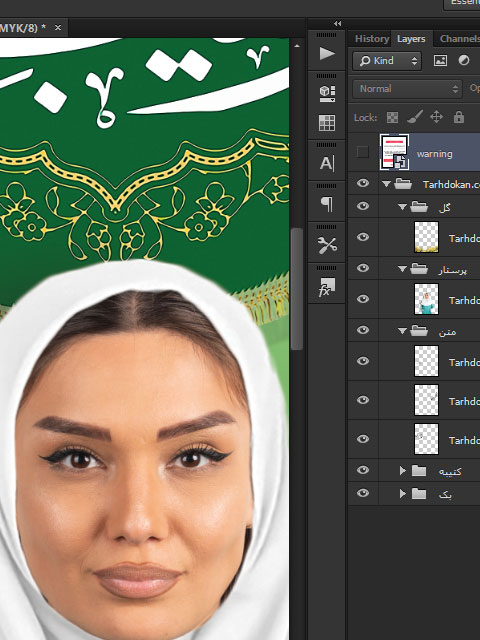Collapse the متن group

[x=402, y=331]
